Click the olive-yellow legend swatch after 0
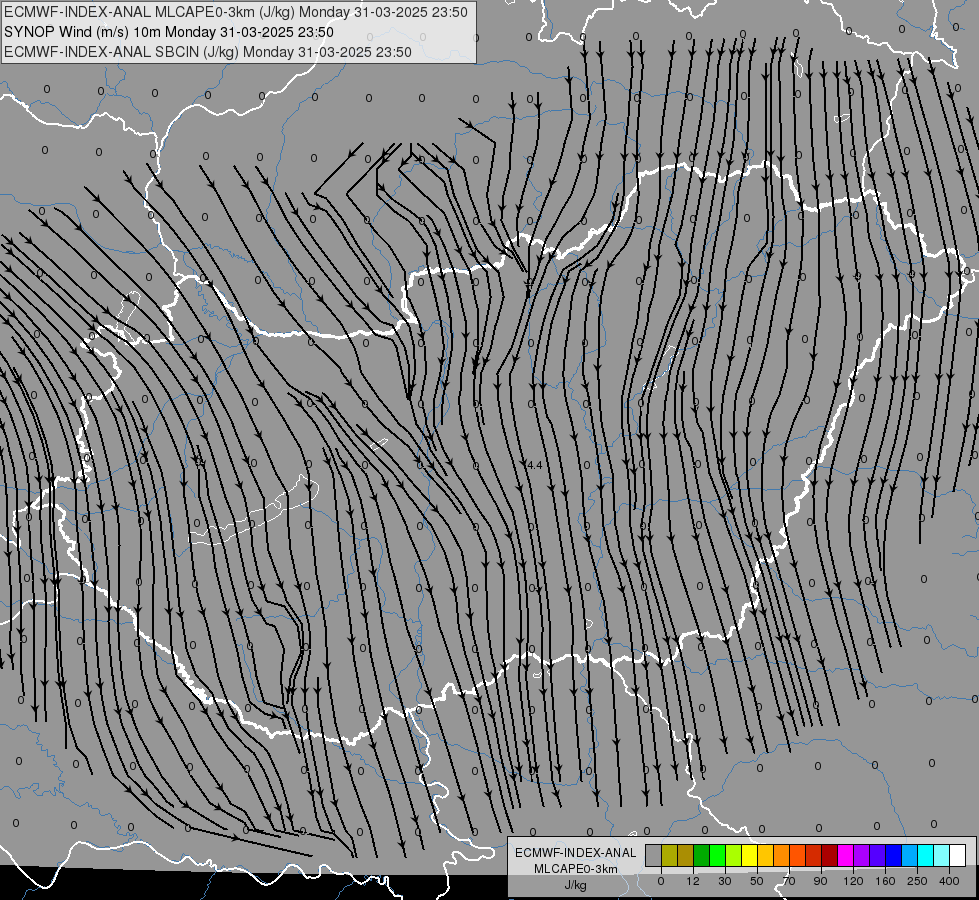This screenshot has width=979, height=900. [x=669, y=856]
